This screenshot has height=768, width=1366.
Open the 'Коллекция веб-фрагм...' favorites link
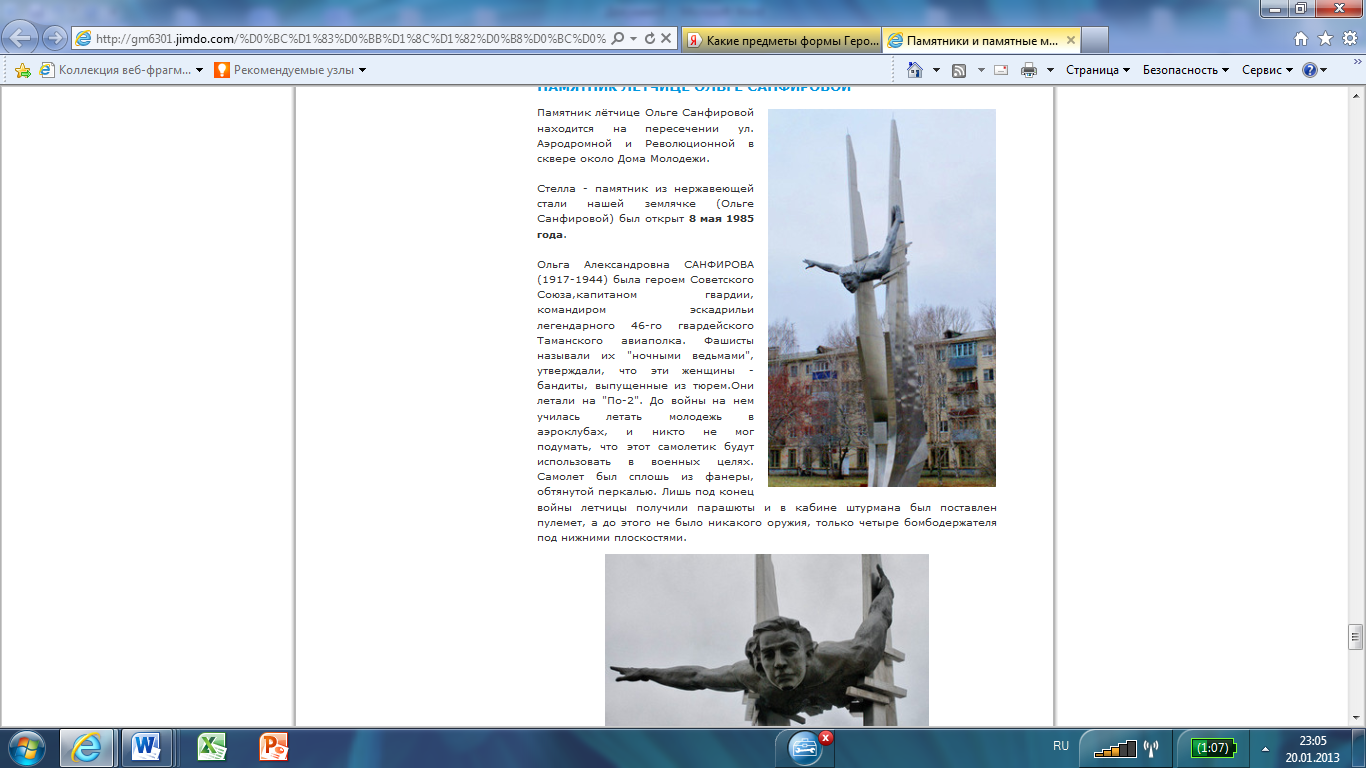click(118, 70)
